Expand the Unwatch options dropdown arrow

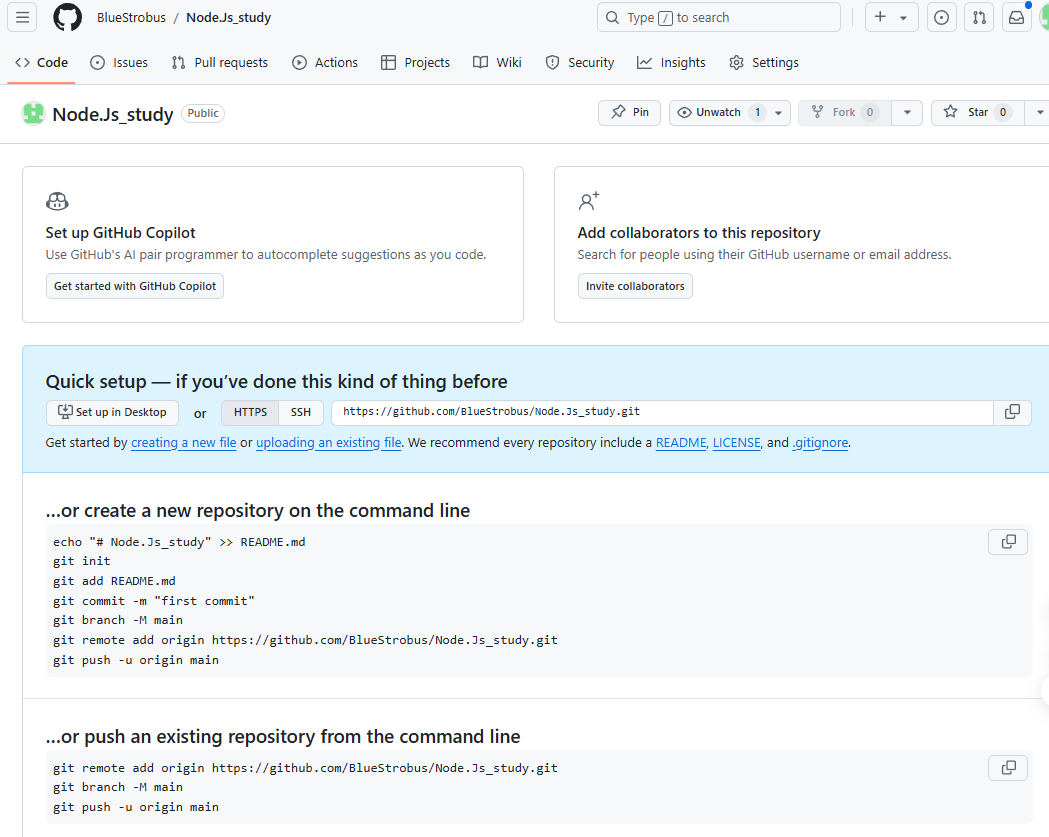pyautogui.click(x=779, y=113)
